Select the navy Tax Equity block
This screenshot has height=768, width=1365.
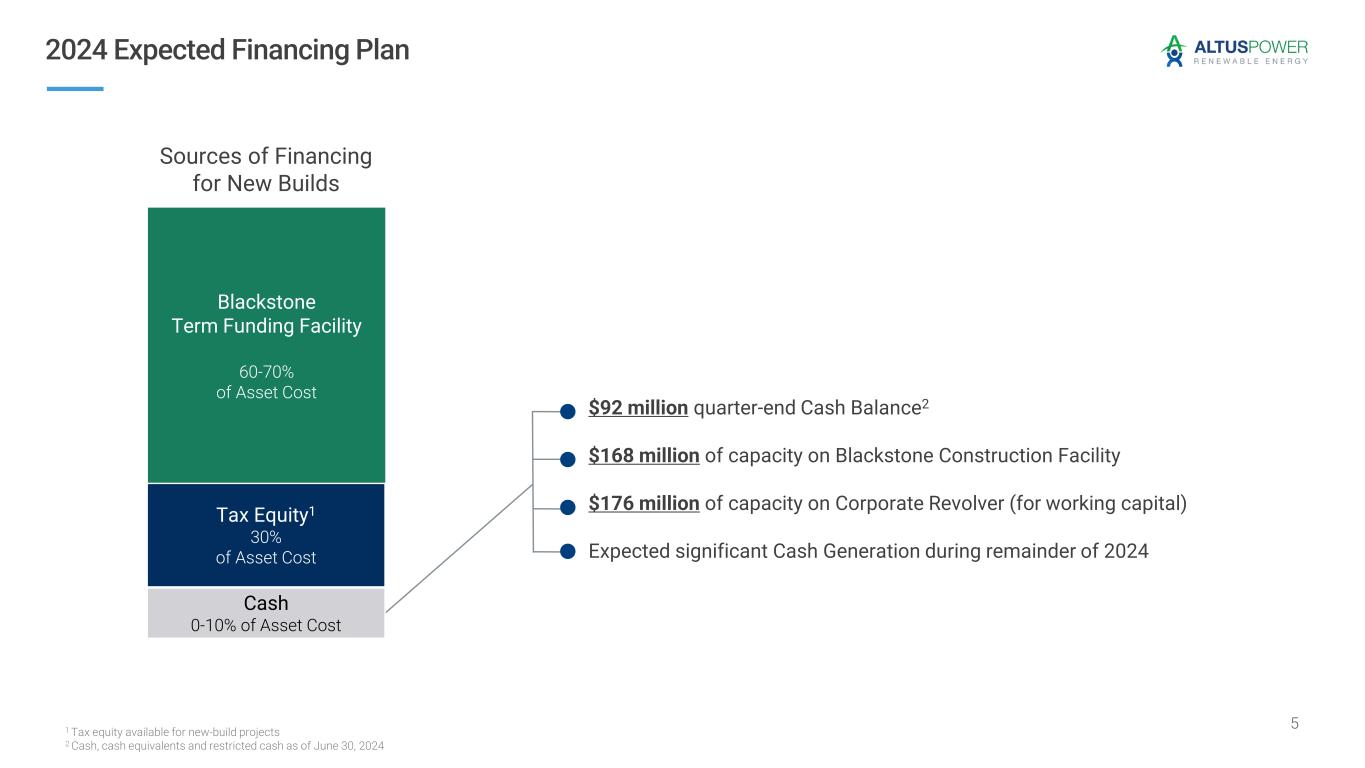[266, 535]
